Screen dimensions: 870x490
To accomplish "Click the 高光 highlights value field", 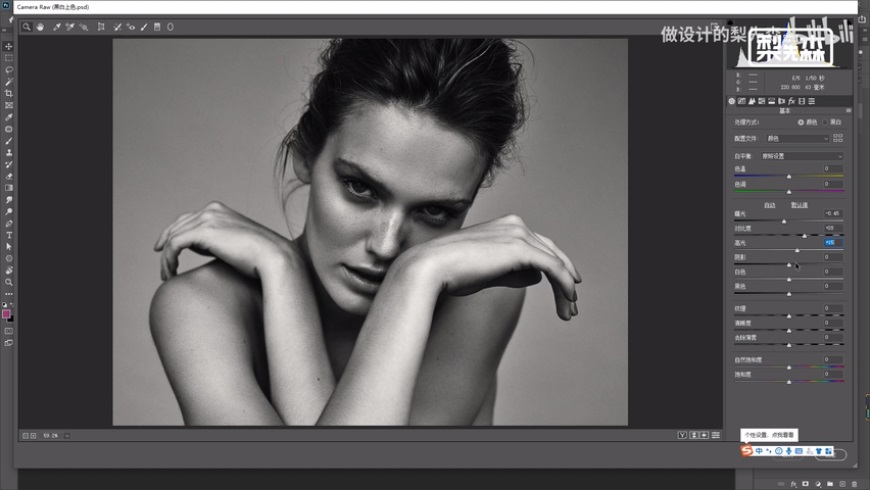I will [831, 242].
